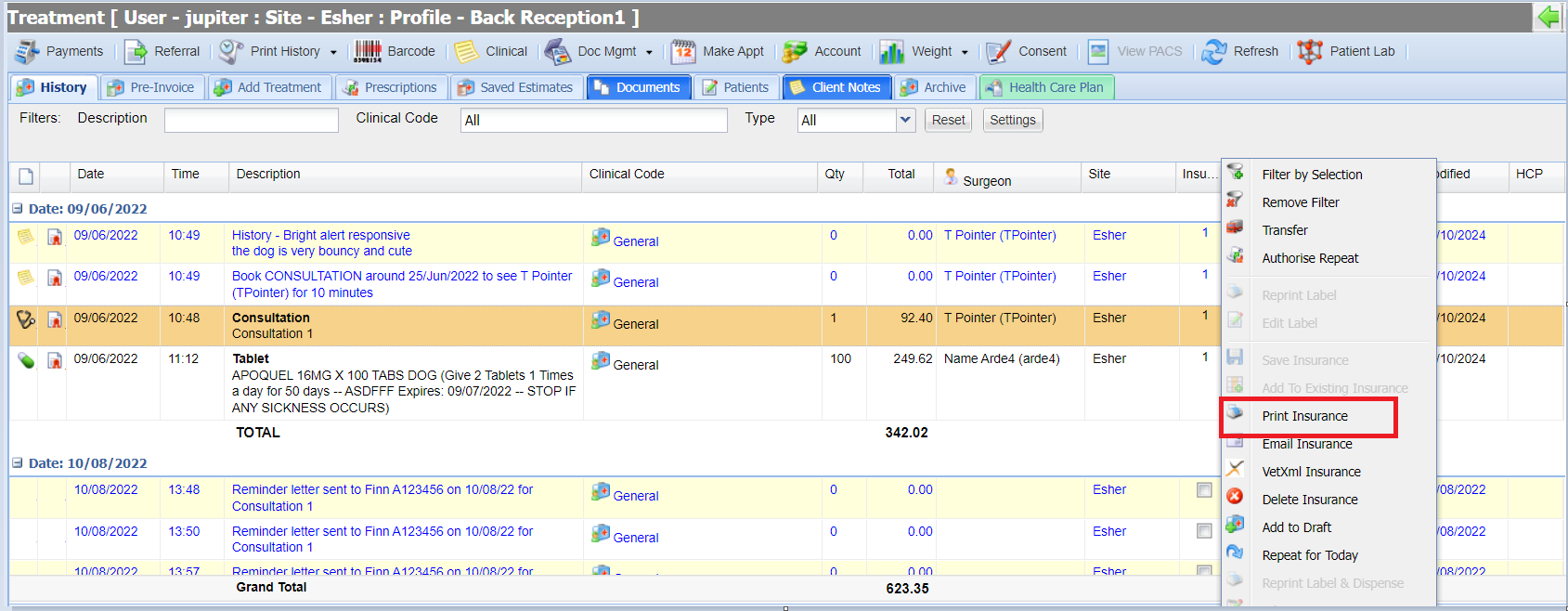
Task: Open the Patients tab
Action: [x=736, y=87]
